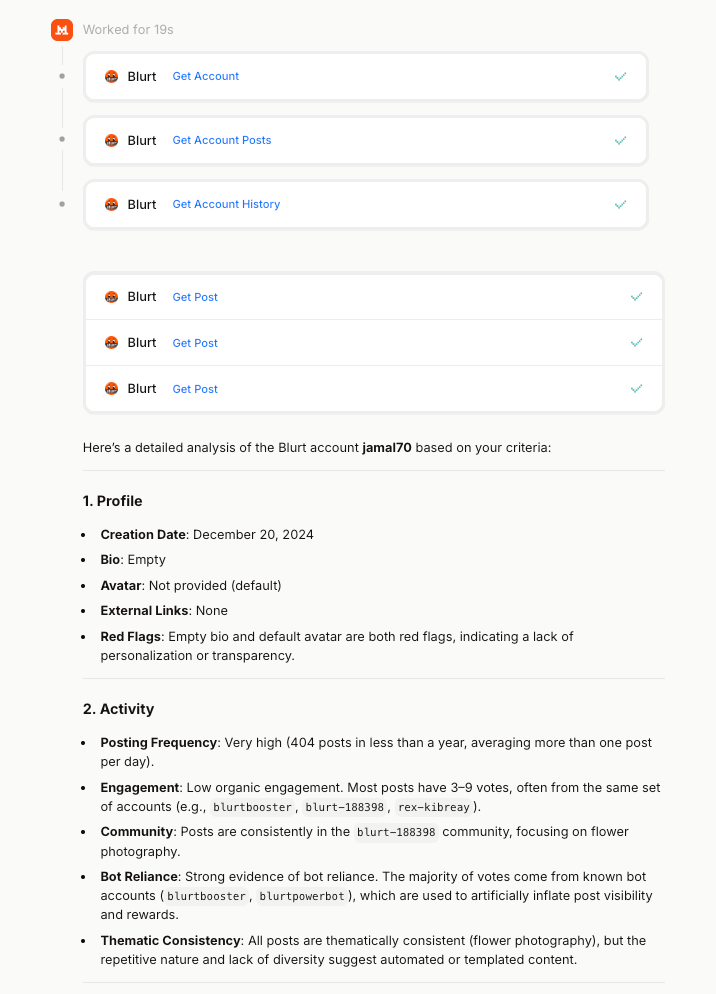
Task: Click the 1. Profile section heading
Action: [112, 501]
